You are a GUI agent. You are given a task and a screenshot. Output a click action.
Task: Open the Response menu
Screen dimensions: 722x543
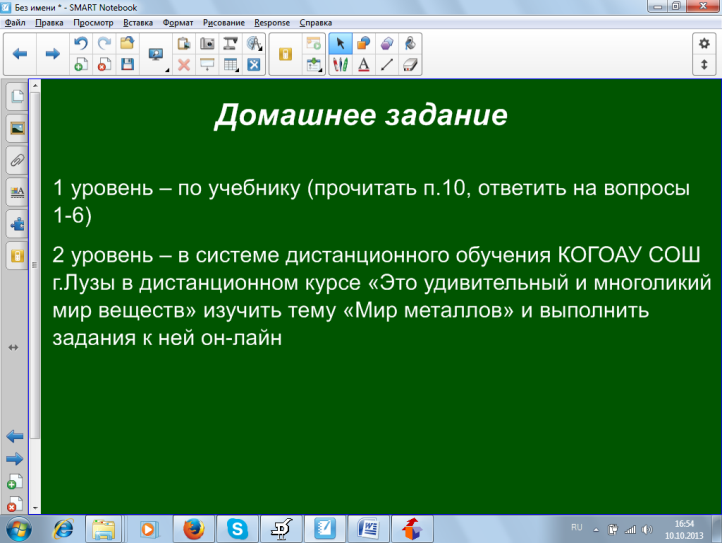click(272, 23)
